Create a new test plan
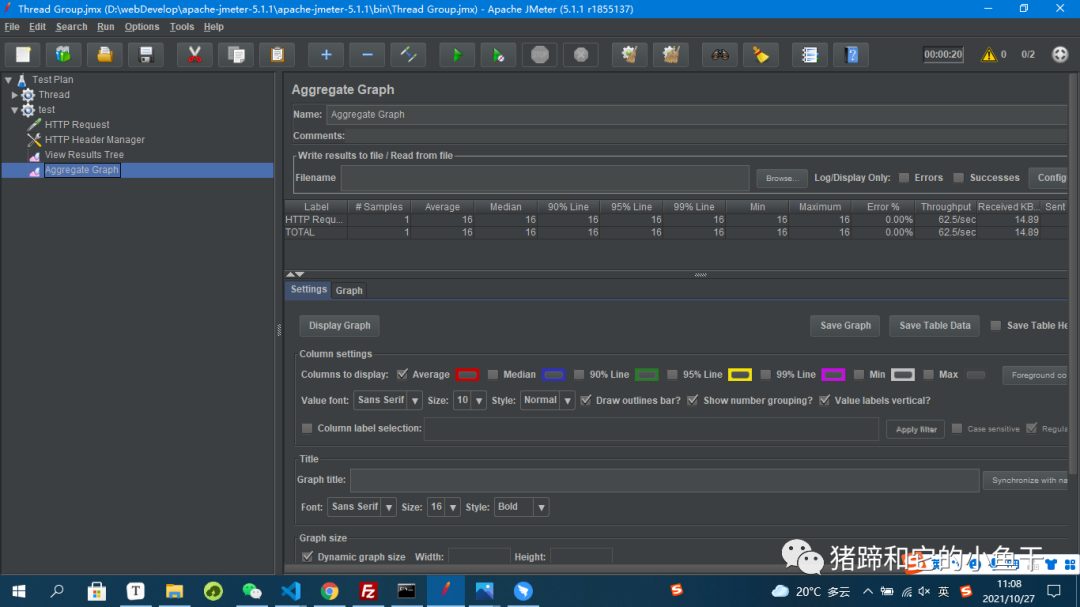The height and width of the screenshot is (607, 1080). pos(23,54)
